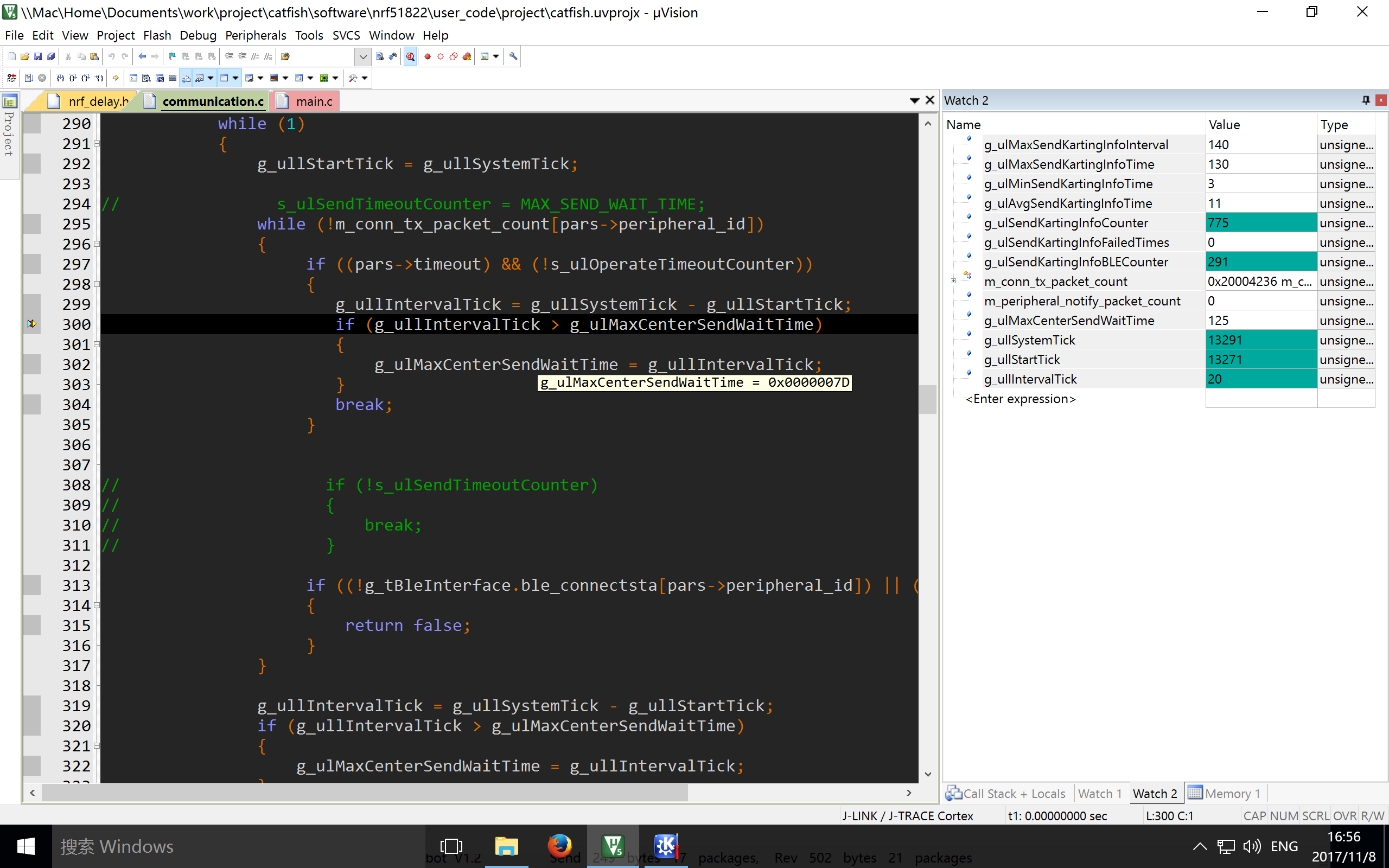The height and width of the screenshot is (868, 1389).
Task: Create a new file from the toolbar
Action: click(x=11, y=56)
